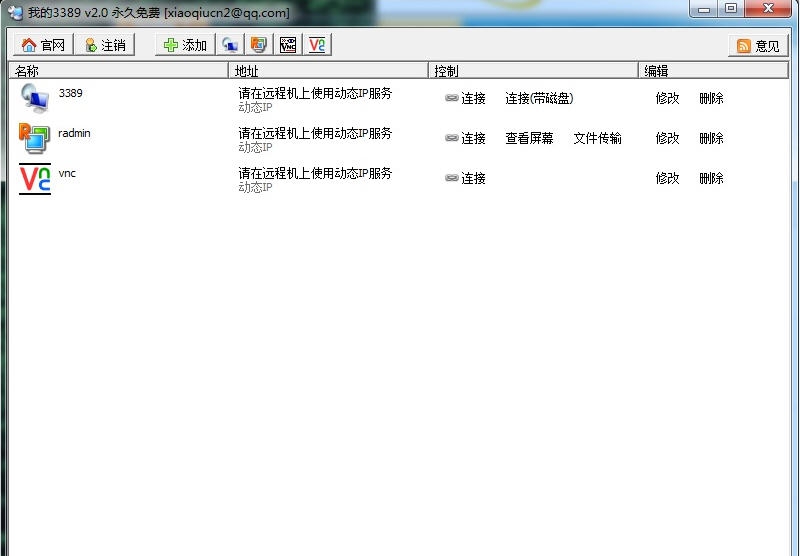This screenshot has width=800, height=556.
Task: Minimize the 我的3389 window
Action: 704,9
